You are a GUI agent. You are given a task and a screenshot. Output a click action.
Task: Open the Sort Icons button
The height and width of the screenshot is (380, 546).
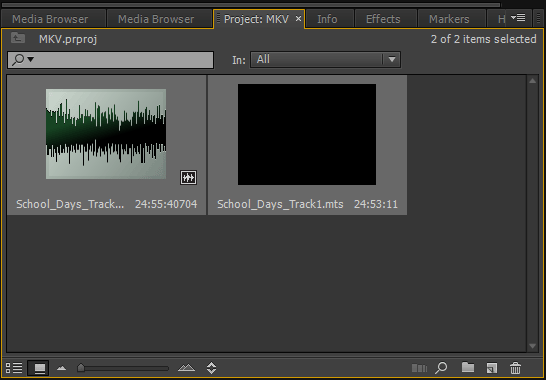211,368
